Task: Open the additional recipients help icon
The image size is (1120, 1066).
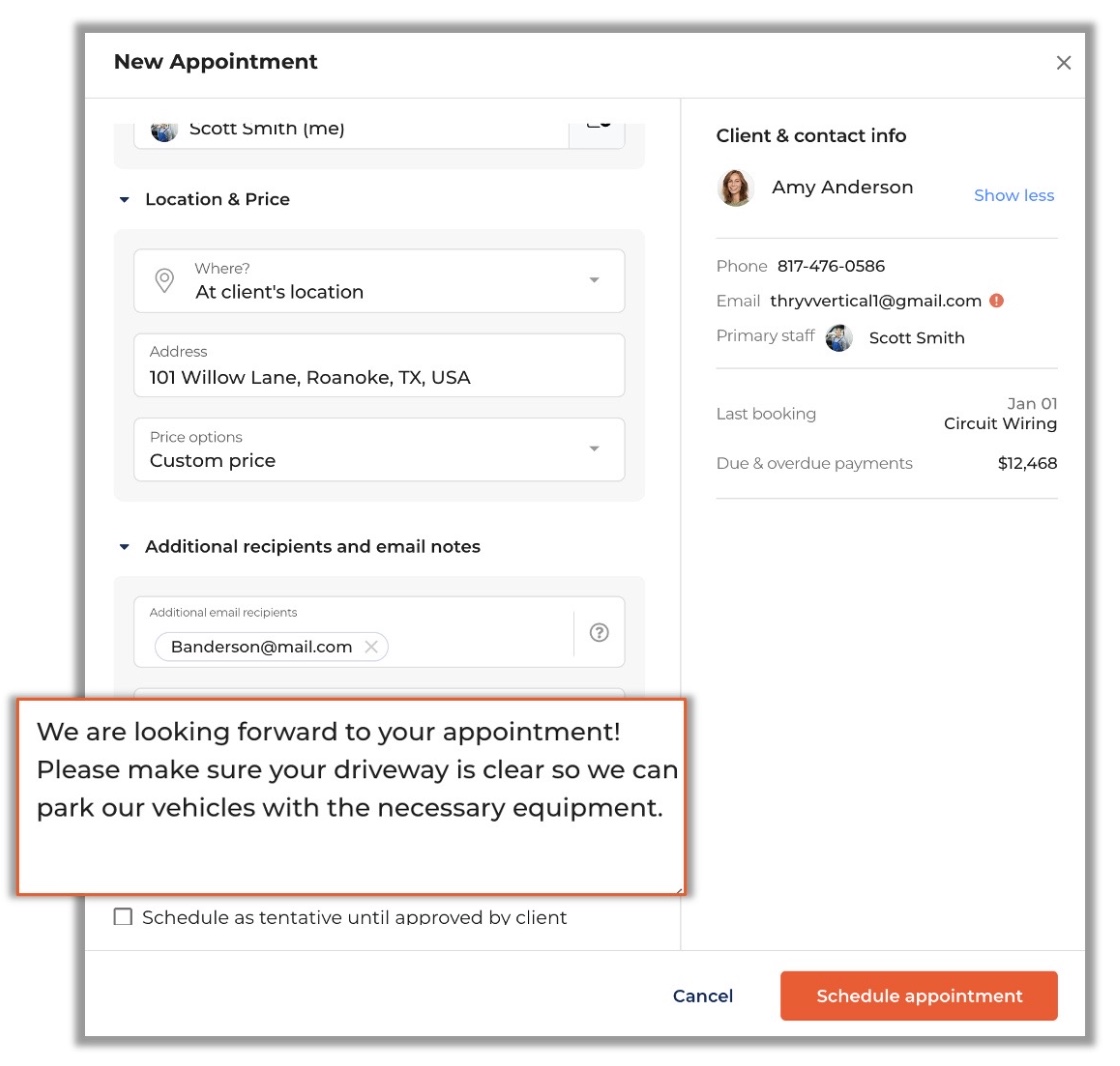Action: click(x=599, y=632)
